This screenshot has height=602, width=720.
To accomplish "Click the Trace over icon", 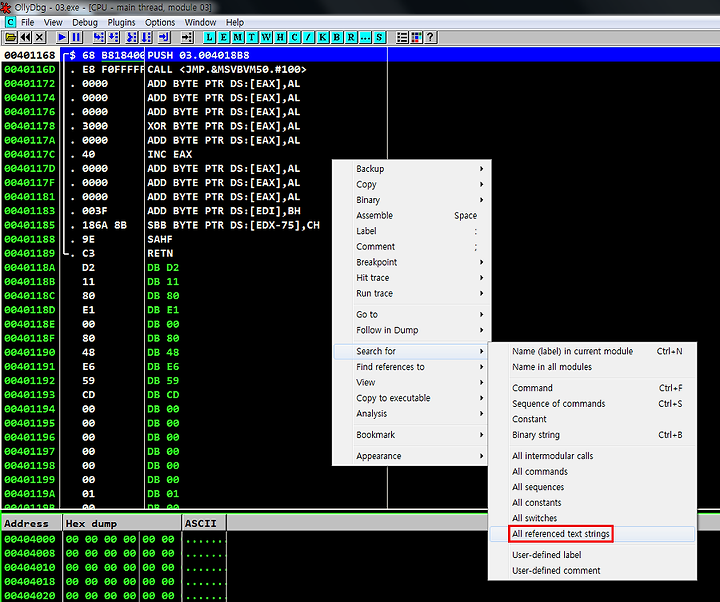I will pyautogui.click(x=146, y=37).
